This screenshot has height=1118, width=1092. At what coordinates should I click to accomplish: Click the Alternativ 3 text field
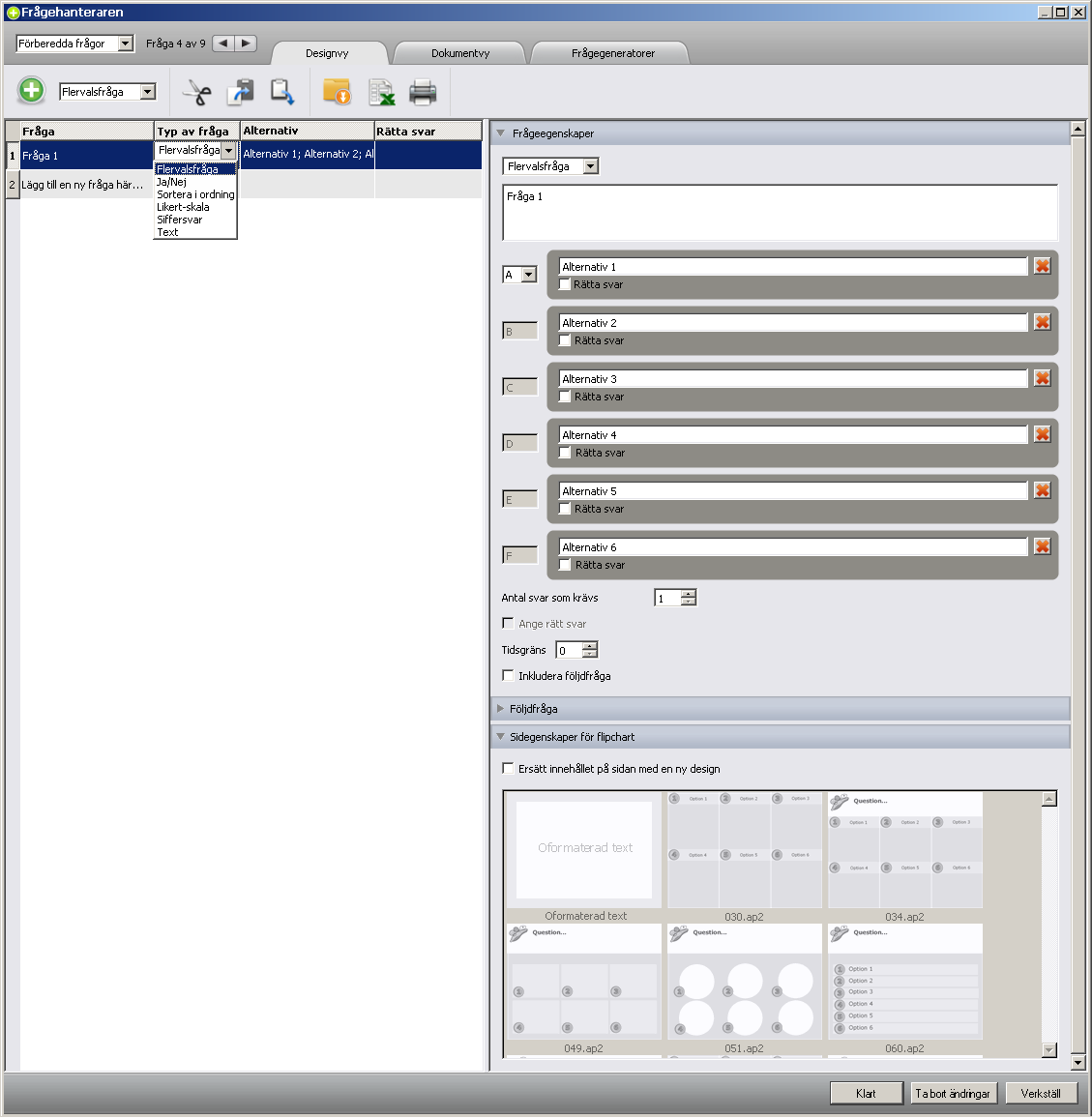tap(792, 378)
